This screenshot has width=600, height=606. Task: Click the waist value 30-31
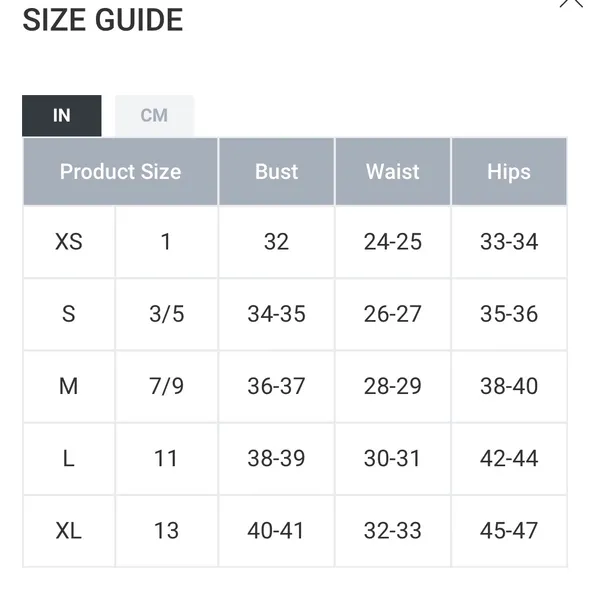click(x=393, y=458)
